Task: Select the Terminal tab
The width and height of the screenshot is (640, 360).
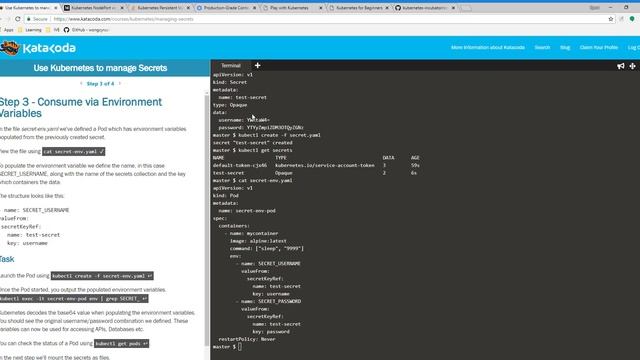Action: [x=231, y=65]
